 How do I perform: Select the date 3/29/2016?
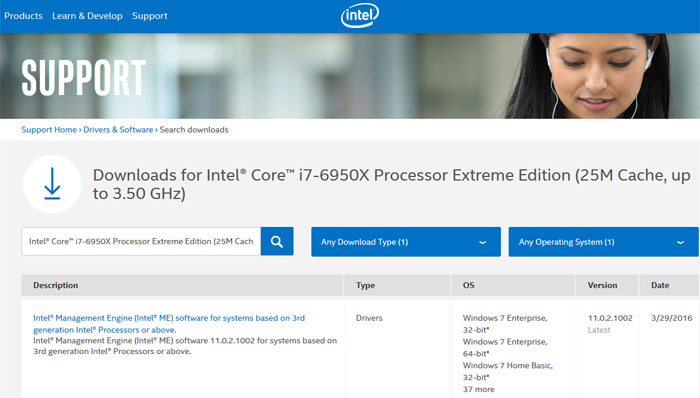(671, 318)
